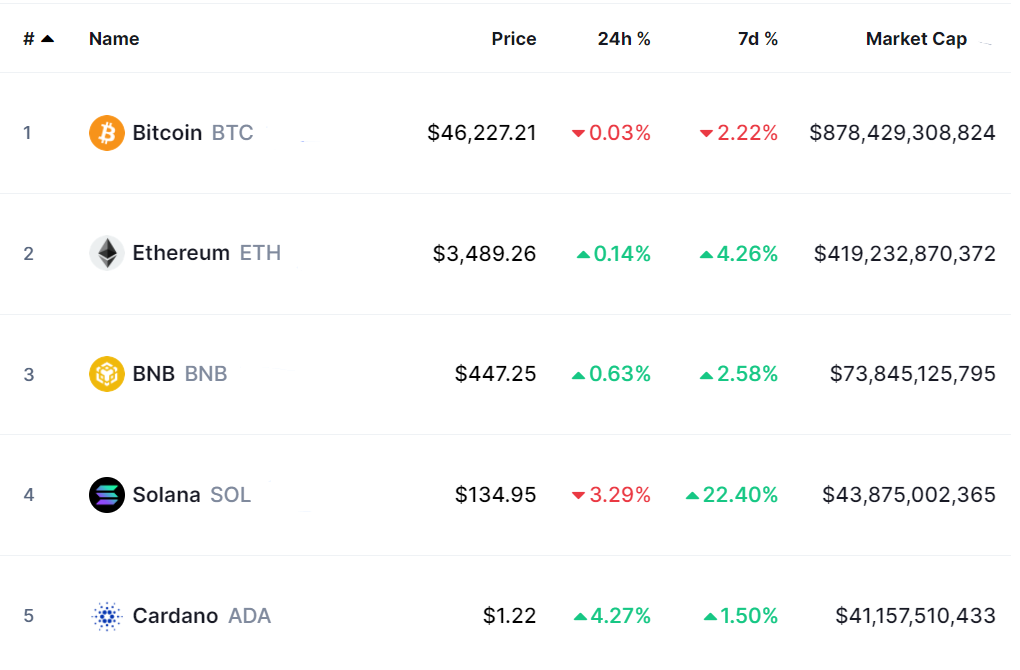Sort by Name column header
Screen dimensions: 1020x670
(x=114, y=39)
